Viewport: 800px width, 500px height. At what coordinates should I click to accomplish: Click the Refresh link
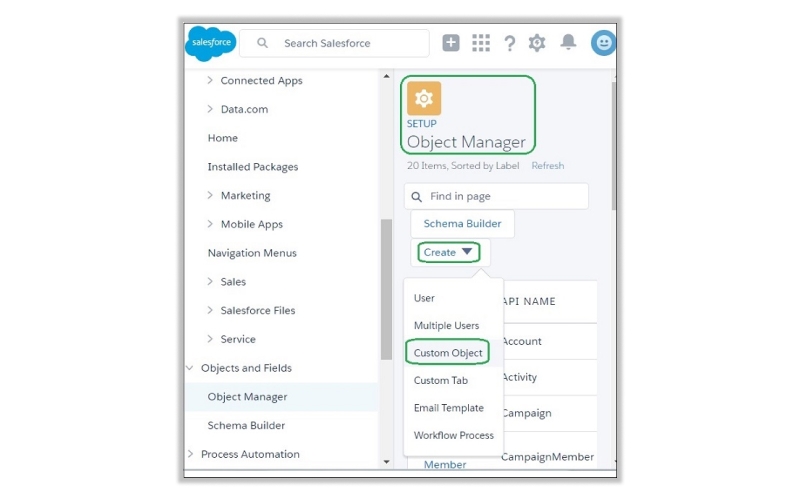pyautogui.click(x=547, y=165)
